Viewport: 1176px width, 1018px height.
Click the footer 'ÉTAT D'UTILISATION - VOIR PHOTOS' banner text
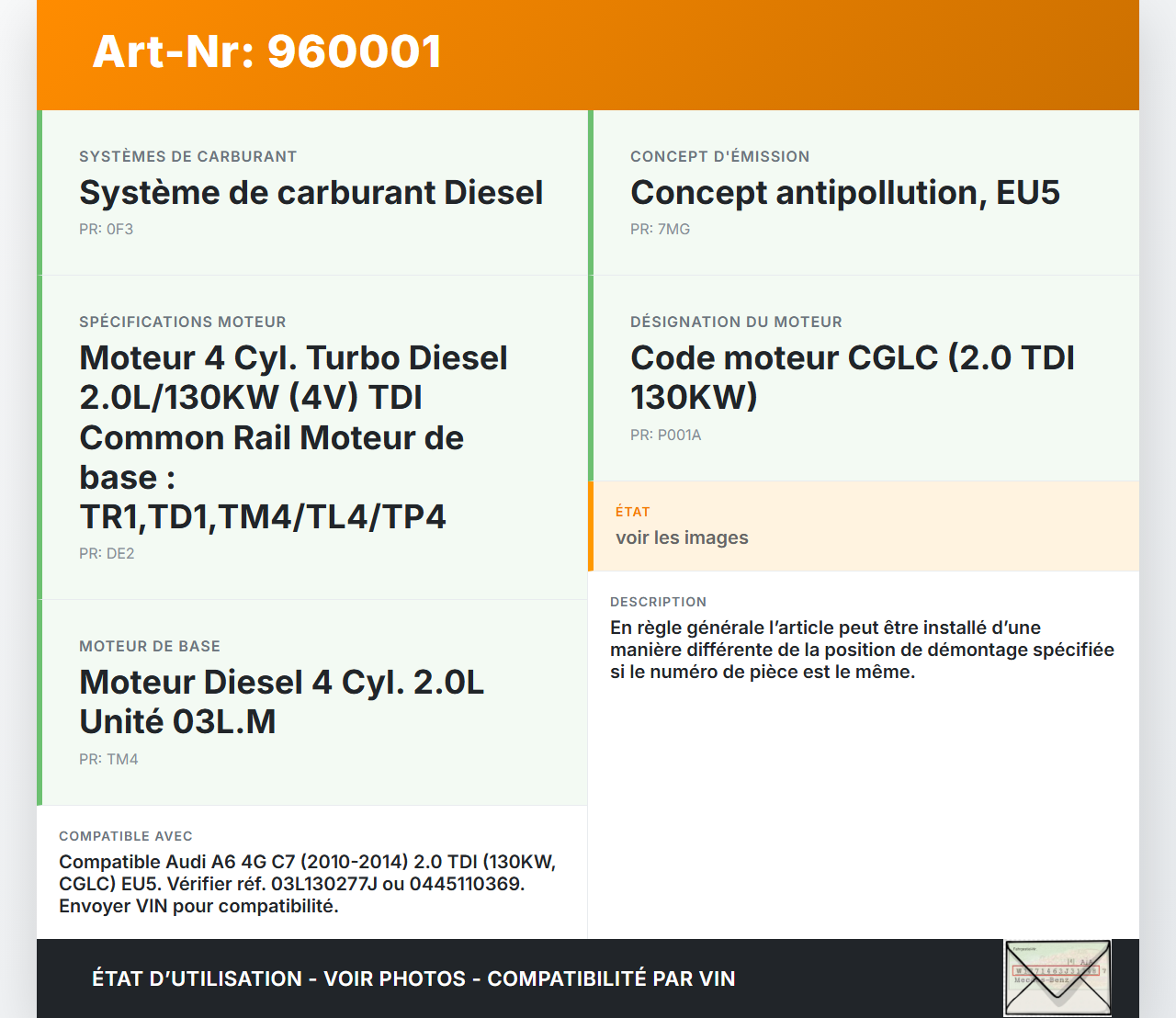pyautogui.click(x=413, y=978)
